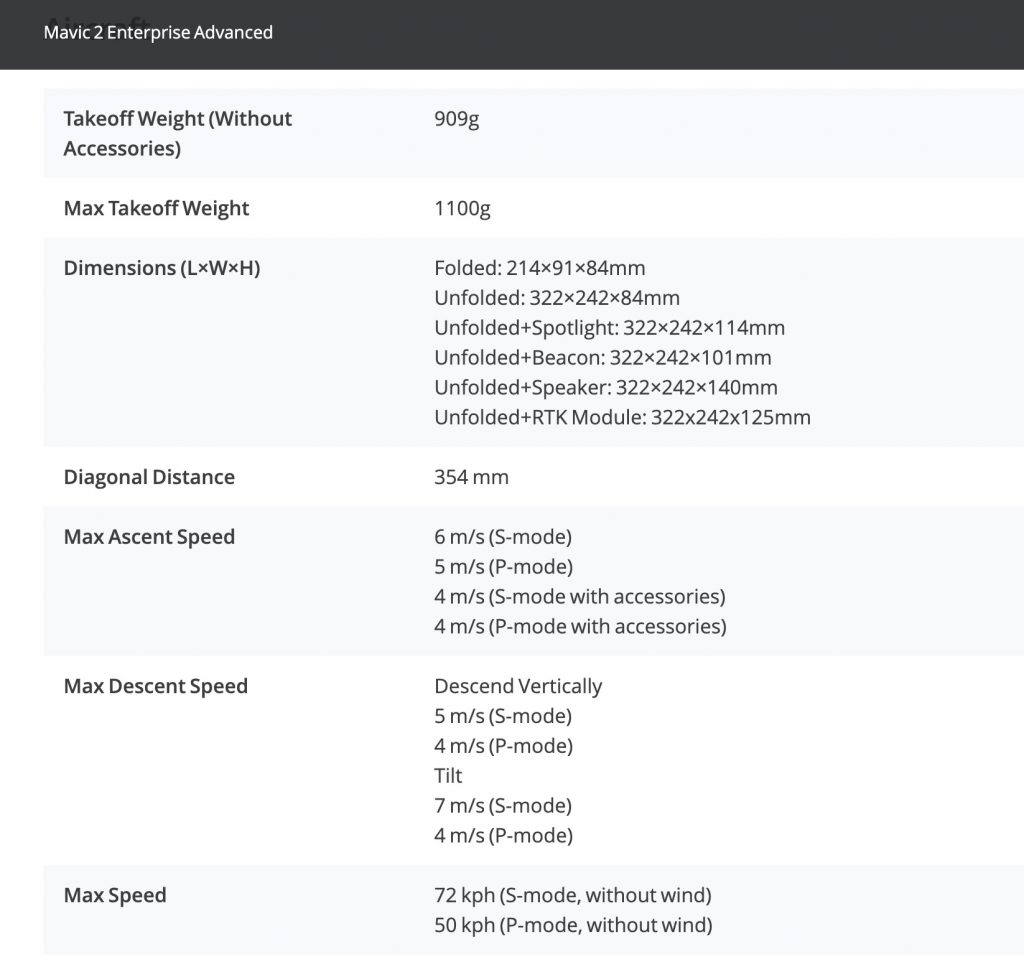Click the 1100g max takeoff weight value

(x=462, y=208)
